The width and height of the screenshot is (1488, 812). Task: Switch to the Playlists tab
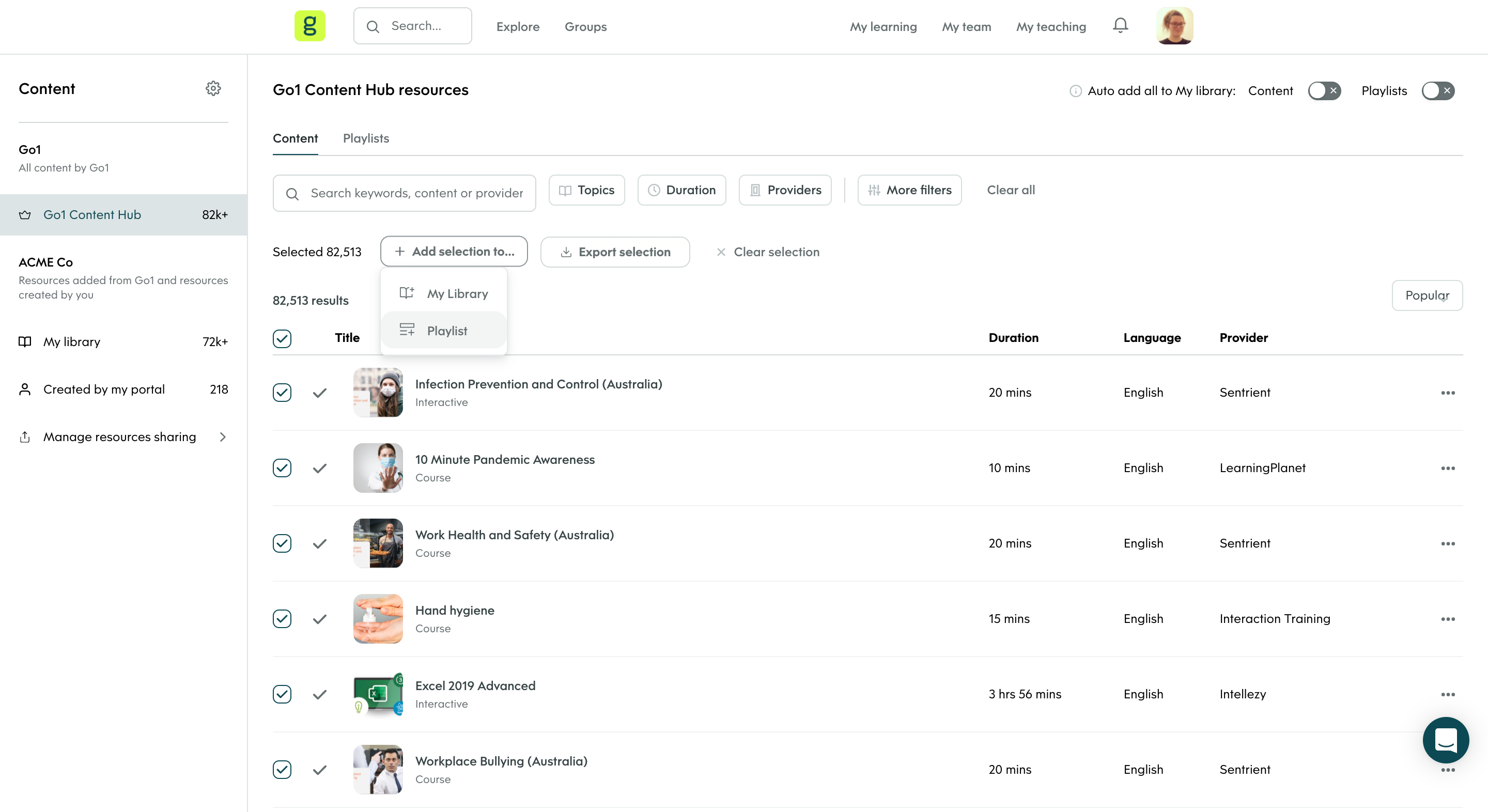point(366,138)
